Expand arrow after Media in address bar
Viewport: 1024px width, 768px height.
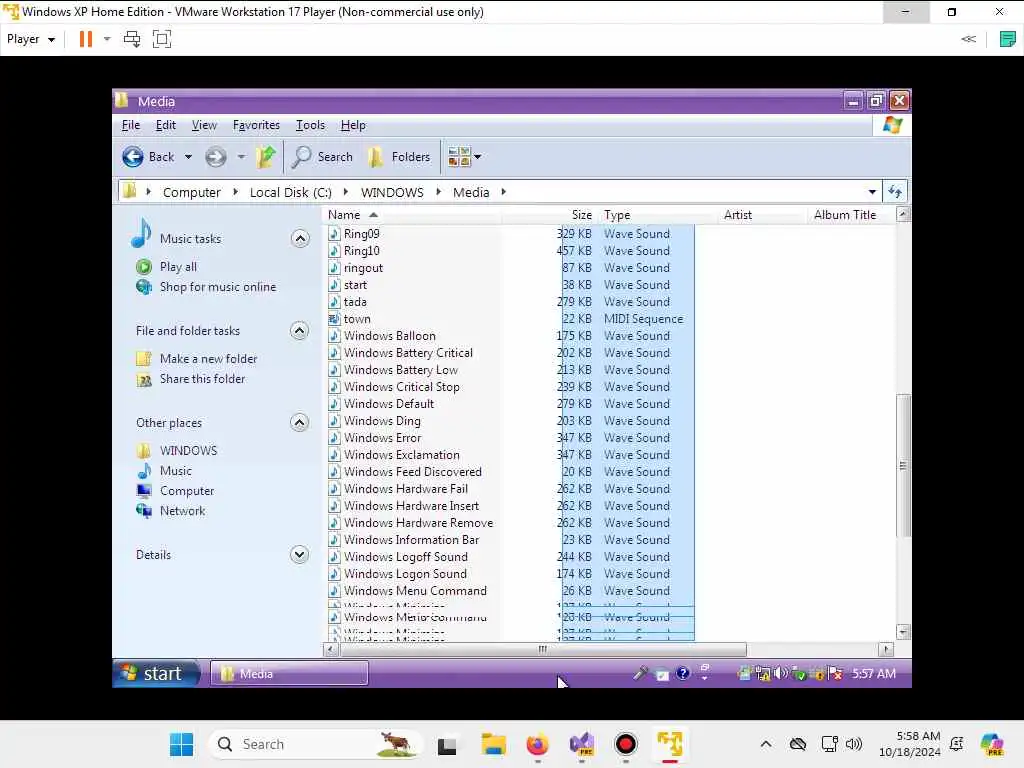[x=504, y=192]
